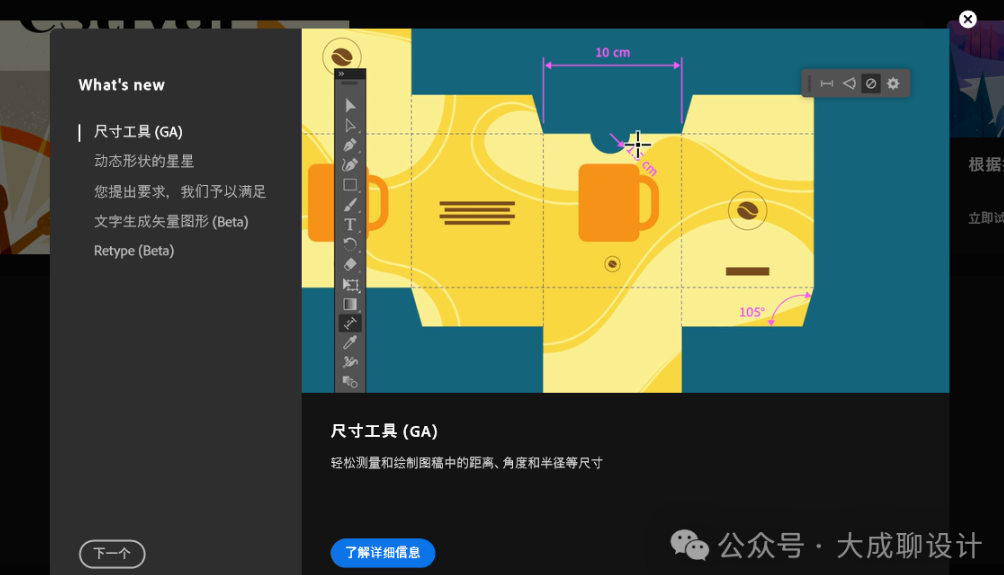Select the Retype (Beta) entry
This screenshot has width=1004, height=575.
(134, 251)
